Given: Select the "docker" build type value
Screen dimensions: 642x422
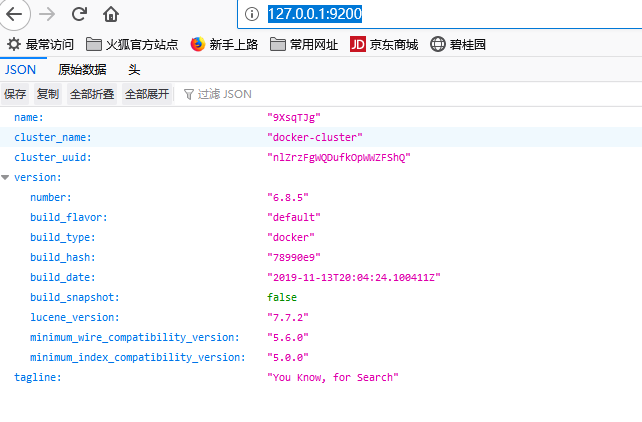Looking at the screenshot, I should click(291, 237).
